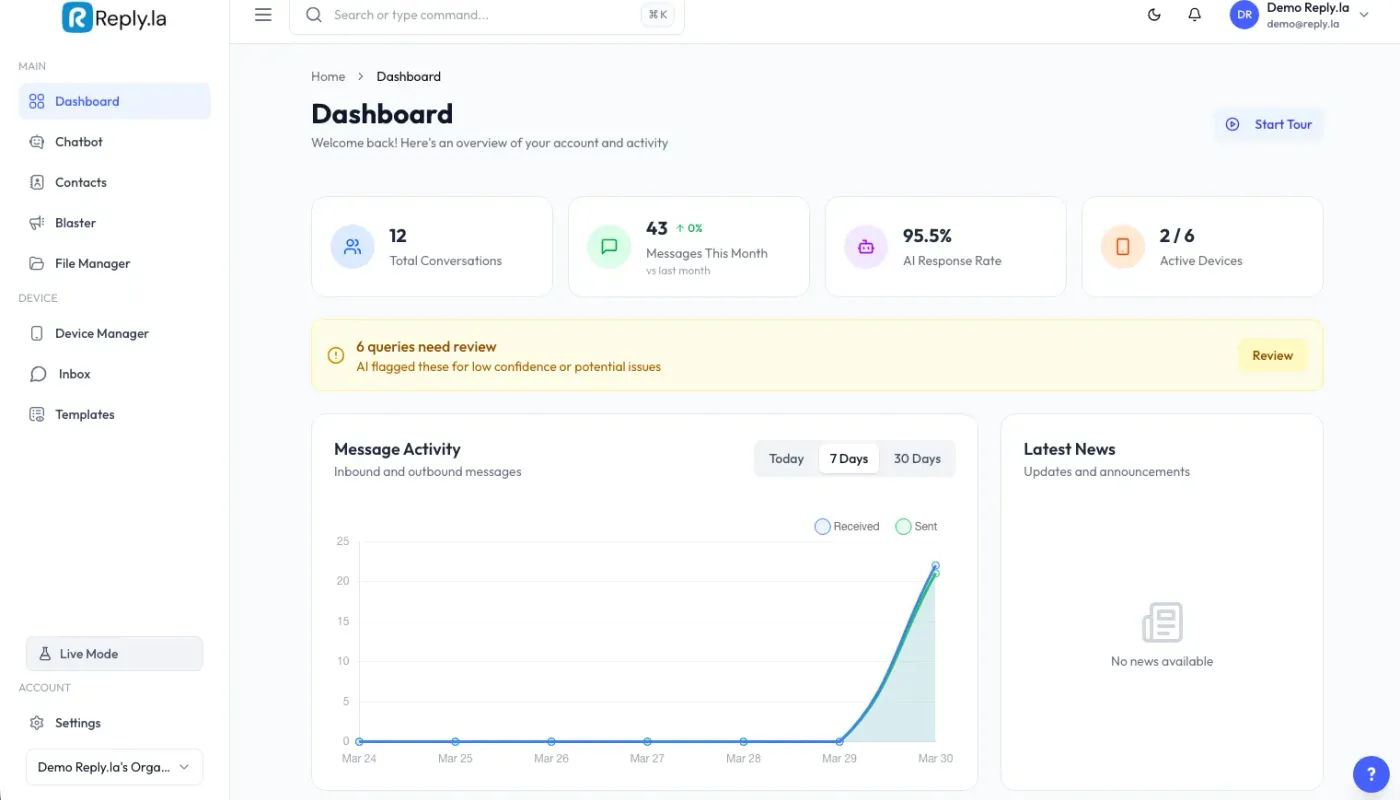Toggle the Received series in chart legend
This screenshot has height=800, width=1400.
[x=847, y=526]
